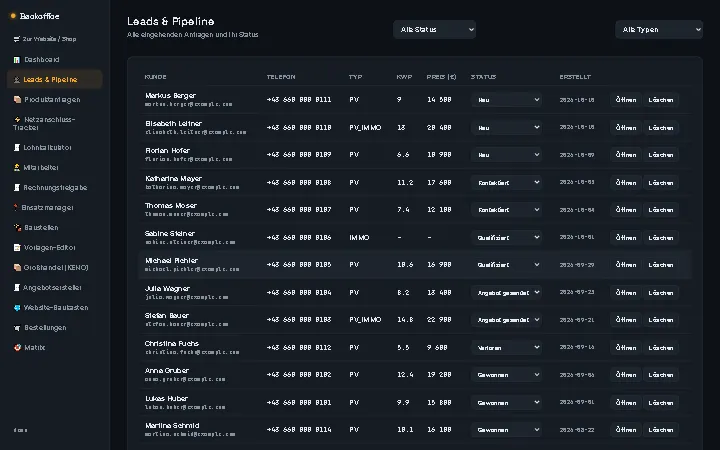Click price value 9 600
720x450 pixels.
tap(437, 348)
